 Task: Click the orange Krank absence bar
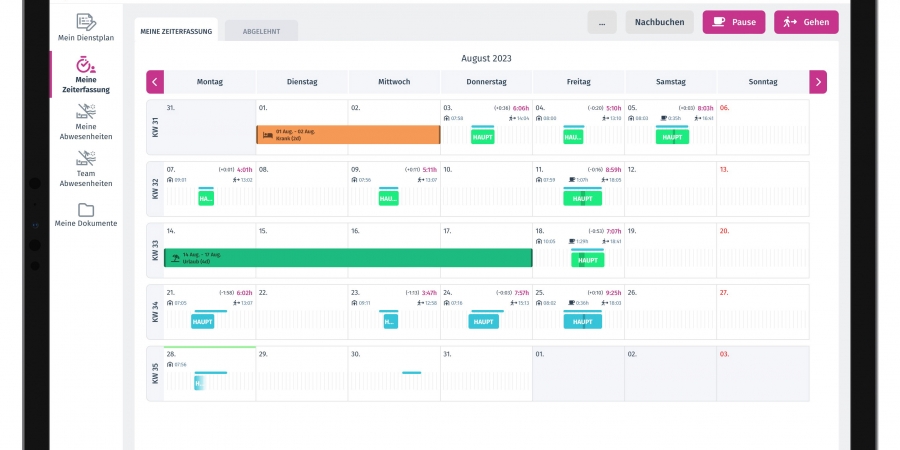[x=347, y=134]
